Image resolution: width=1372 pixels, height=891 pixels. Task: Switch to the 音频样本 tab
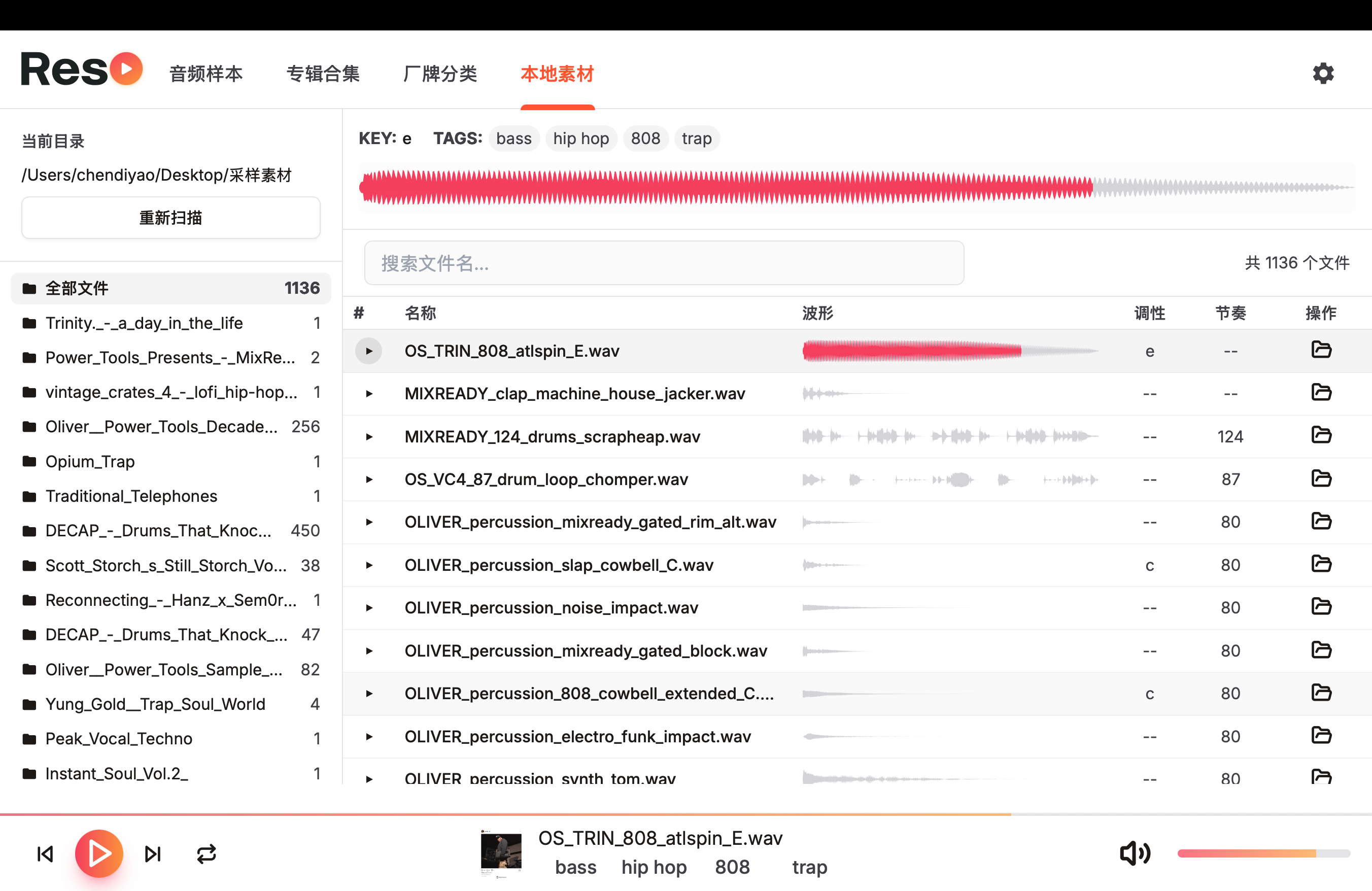tap(205, 74)
